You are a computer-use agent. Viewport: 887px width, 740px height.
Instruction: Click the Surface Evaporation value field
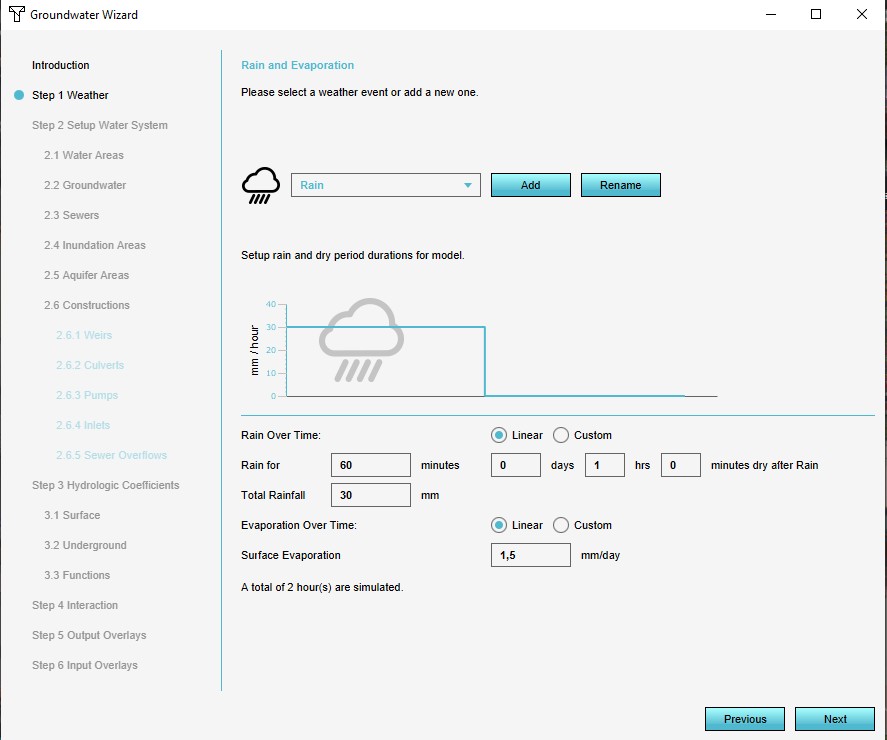tap(530, 555)
